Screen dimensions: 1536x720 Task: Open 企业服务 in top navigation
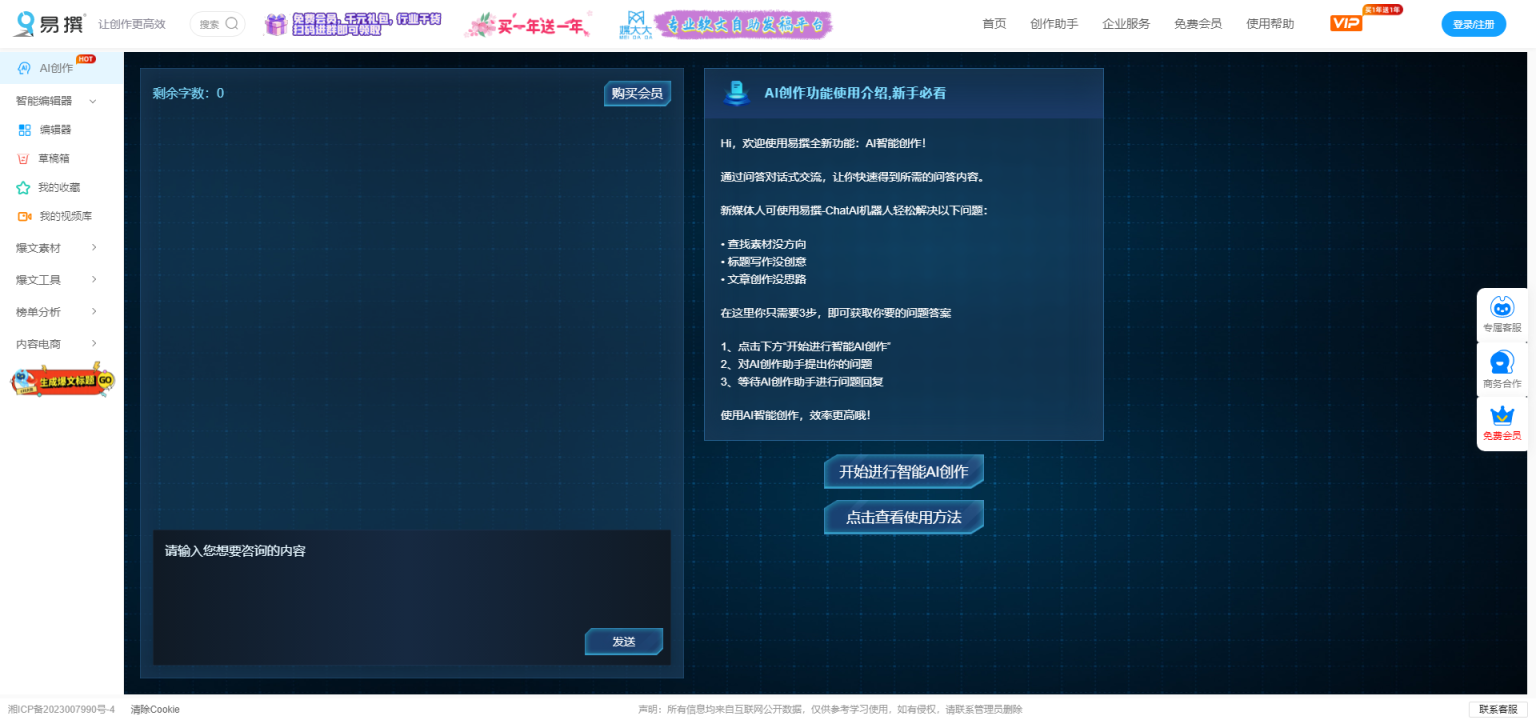pyautogui.click(x=1126, y=24)
